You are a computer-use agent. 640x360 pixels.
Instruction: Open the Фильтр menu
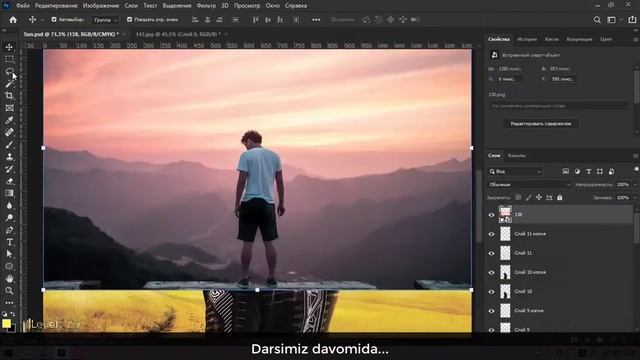206,6
